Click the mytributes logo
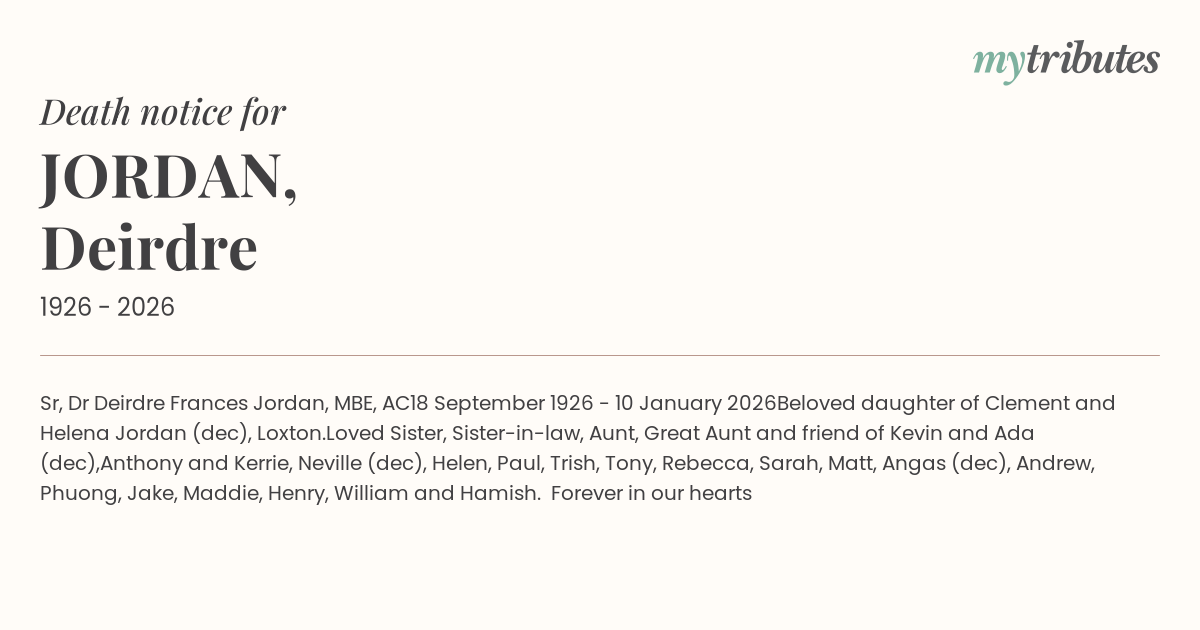 [x=1065, y=60]
